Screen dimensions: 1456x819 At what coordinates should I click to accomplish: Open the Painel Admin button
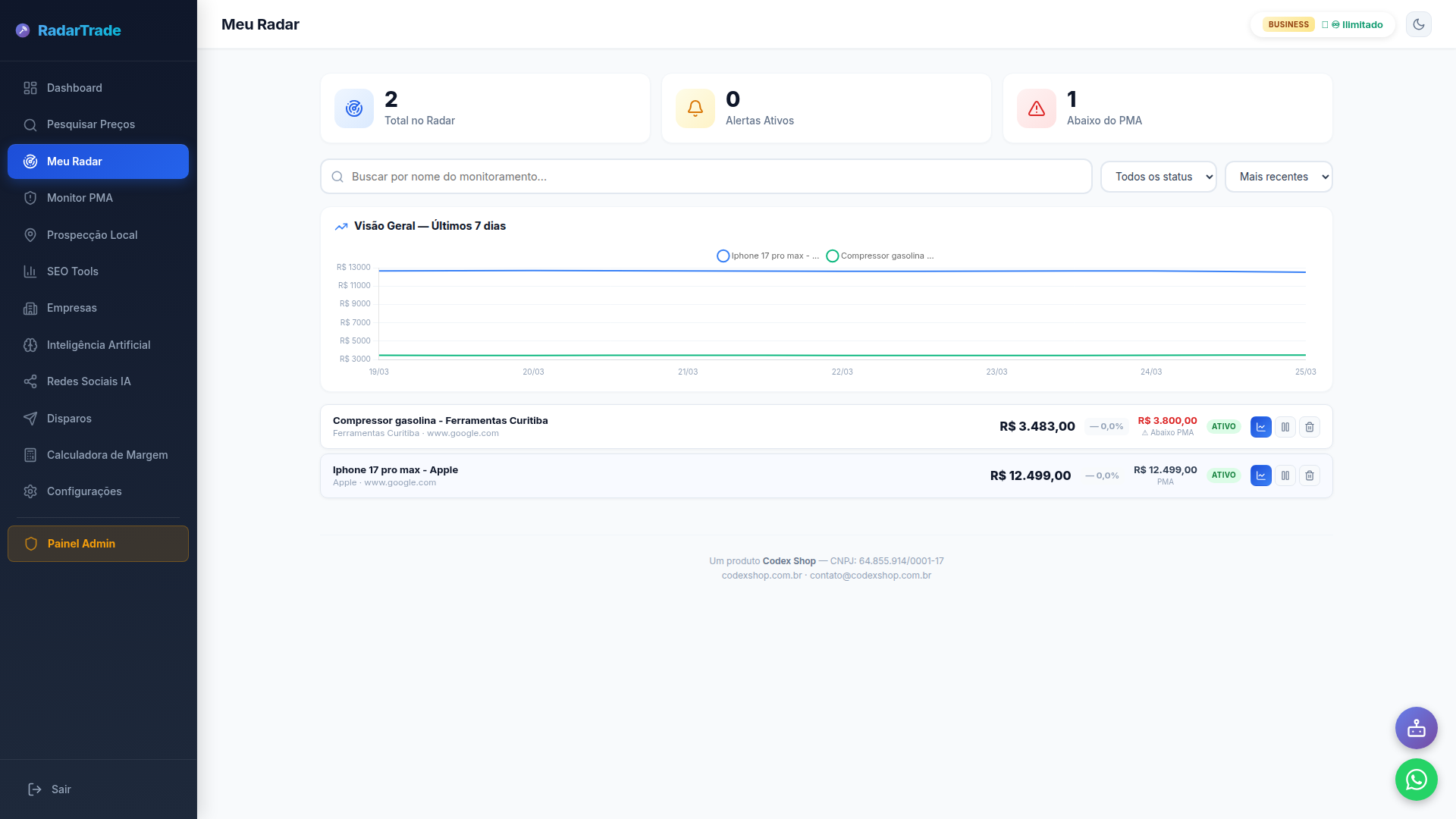98,544
